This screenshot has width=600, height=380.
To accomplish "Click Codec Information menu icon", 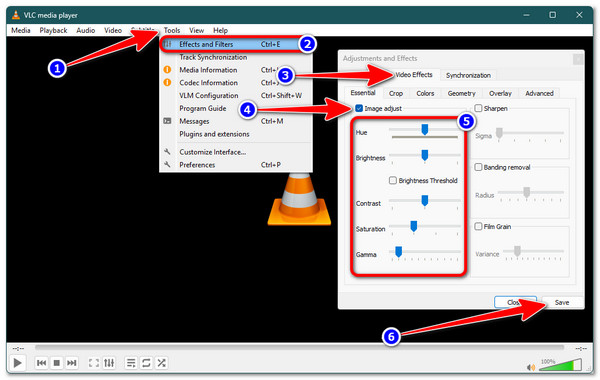I will point(167,82).
